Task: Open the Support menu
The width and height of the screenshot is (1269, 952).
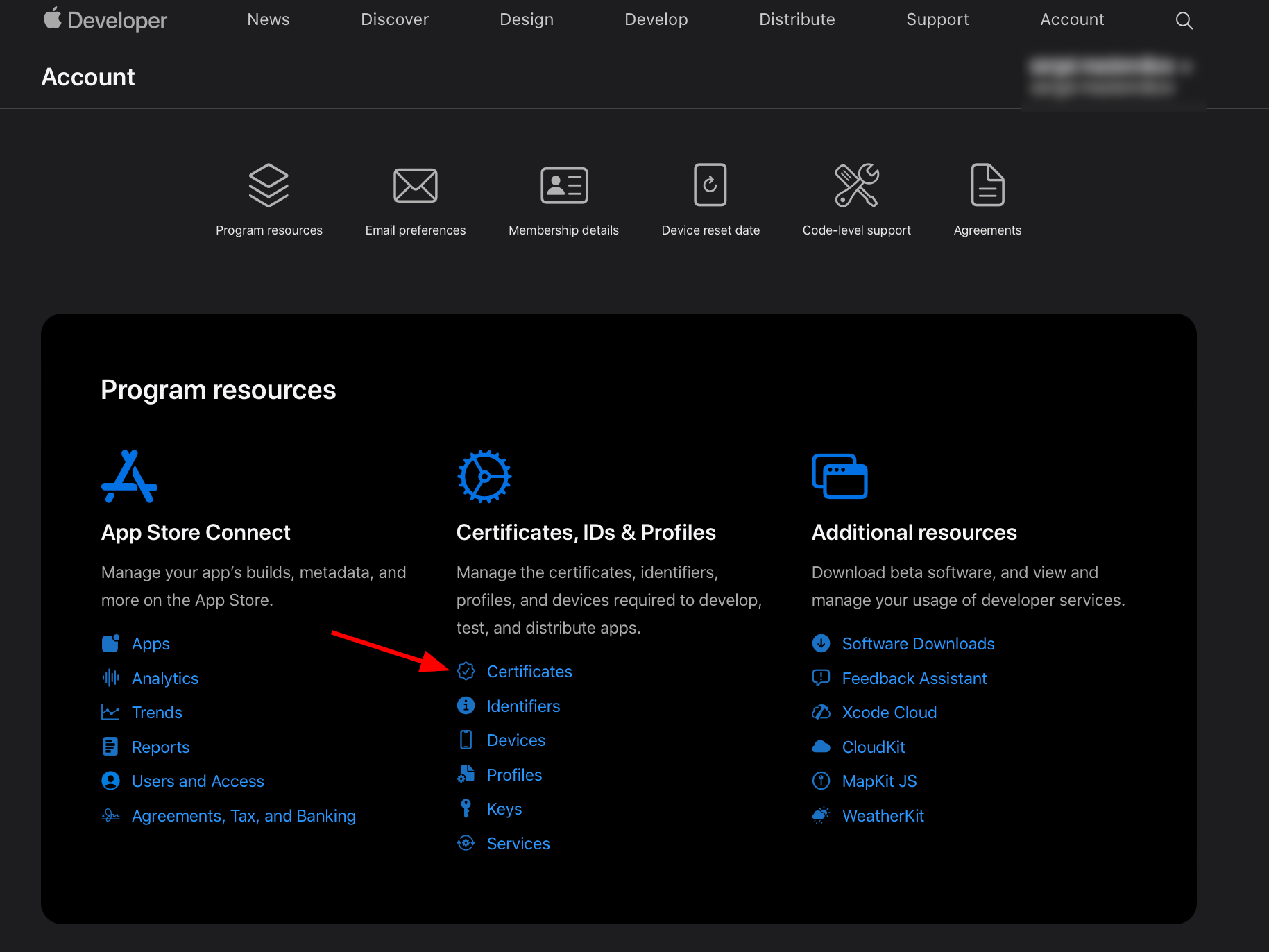Action: [x=937, y=19]
